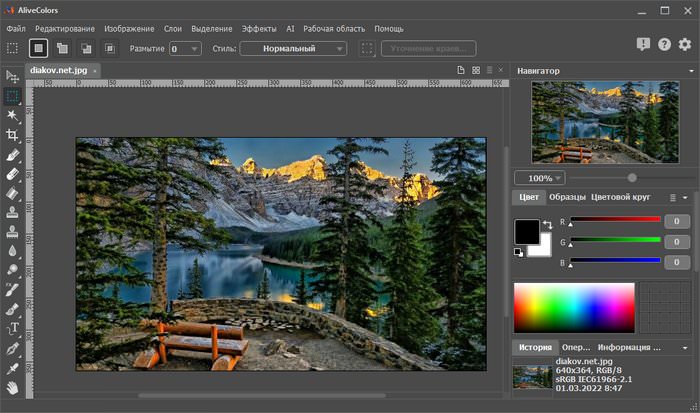Open the 100% zoom dropdown in Navigator

click(539, 177)
